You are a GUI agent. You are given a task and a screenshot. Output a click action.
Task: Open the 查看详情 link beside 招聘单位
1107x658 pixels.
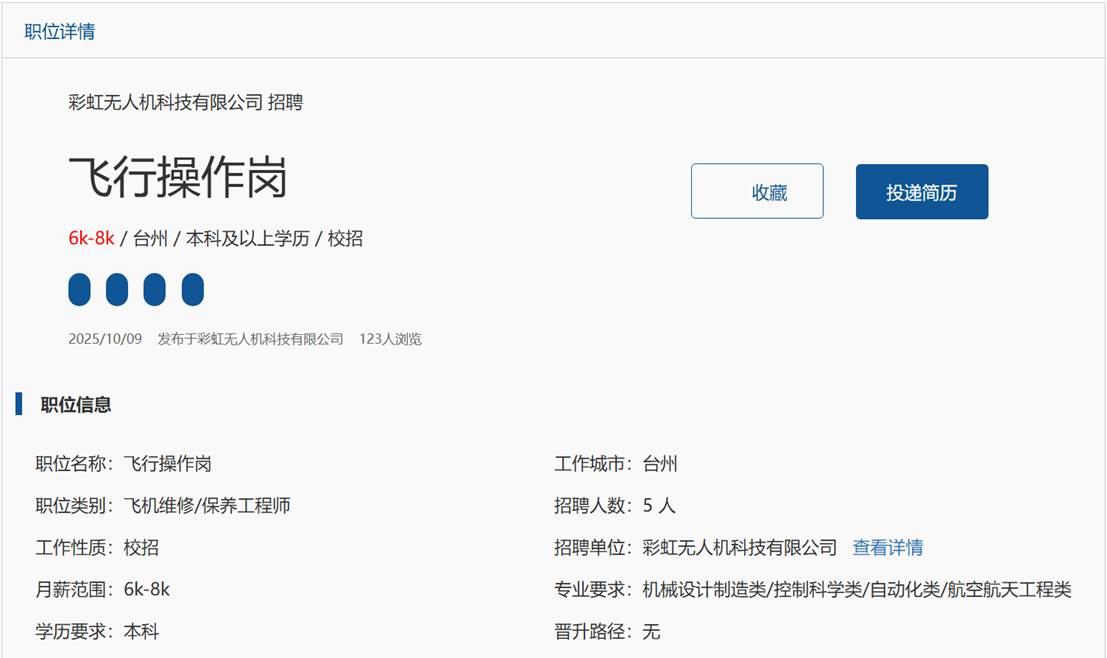(887, 548)
